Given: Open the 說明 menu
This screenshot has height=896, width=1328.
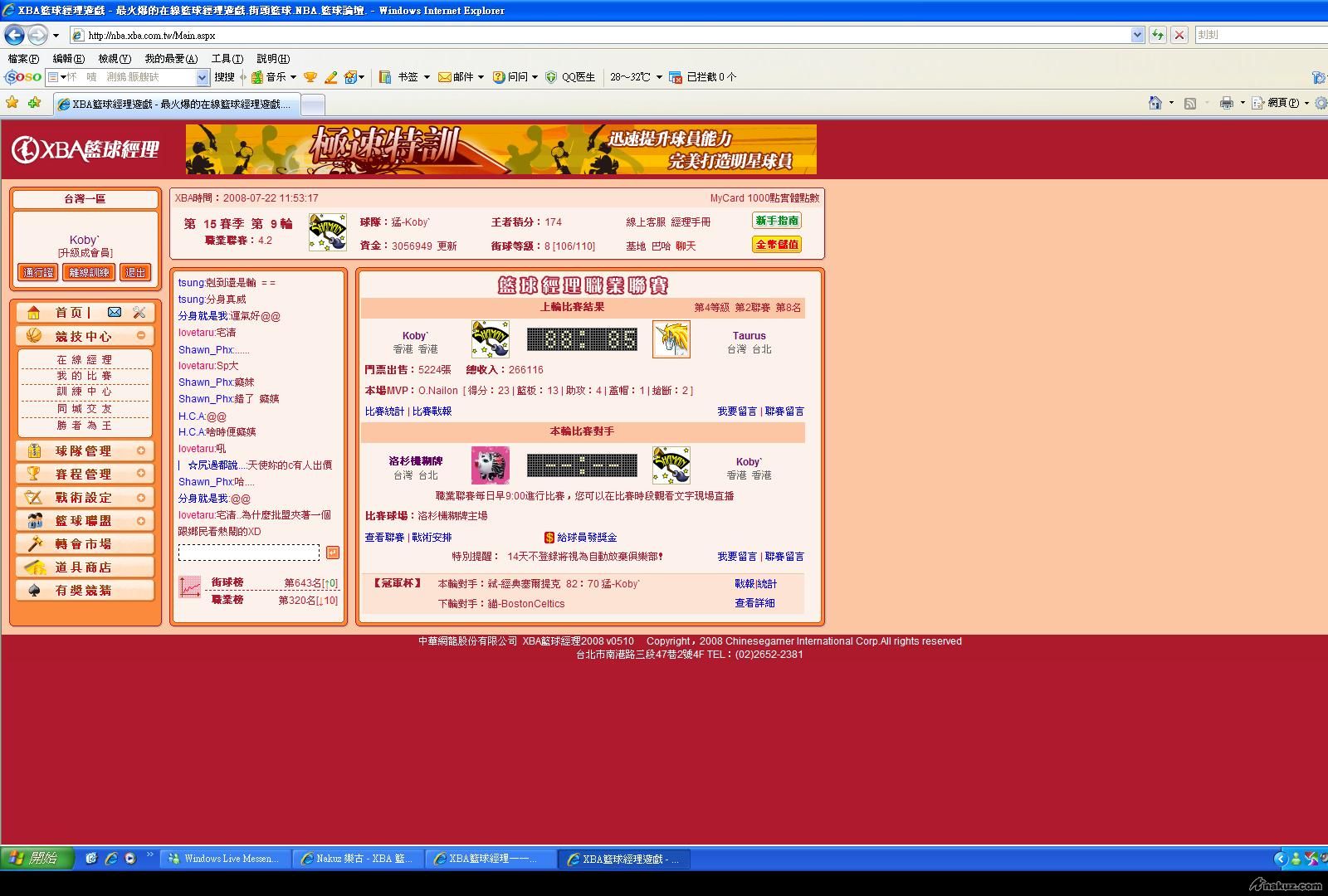Looking at the screenshot, I should 273,59.
